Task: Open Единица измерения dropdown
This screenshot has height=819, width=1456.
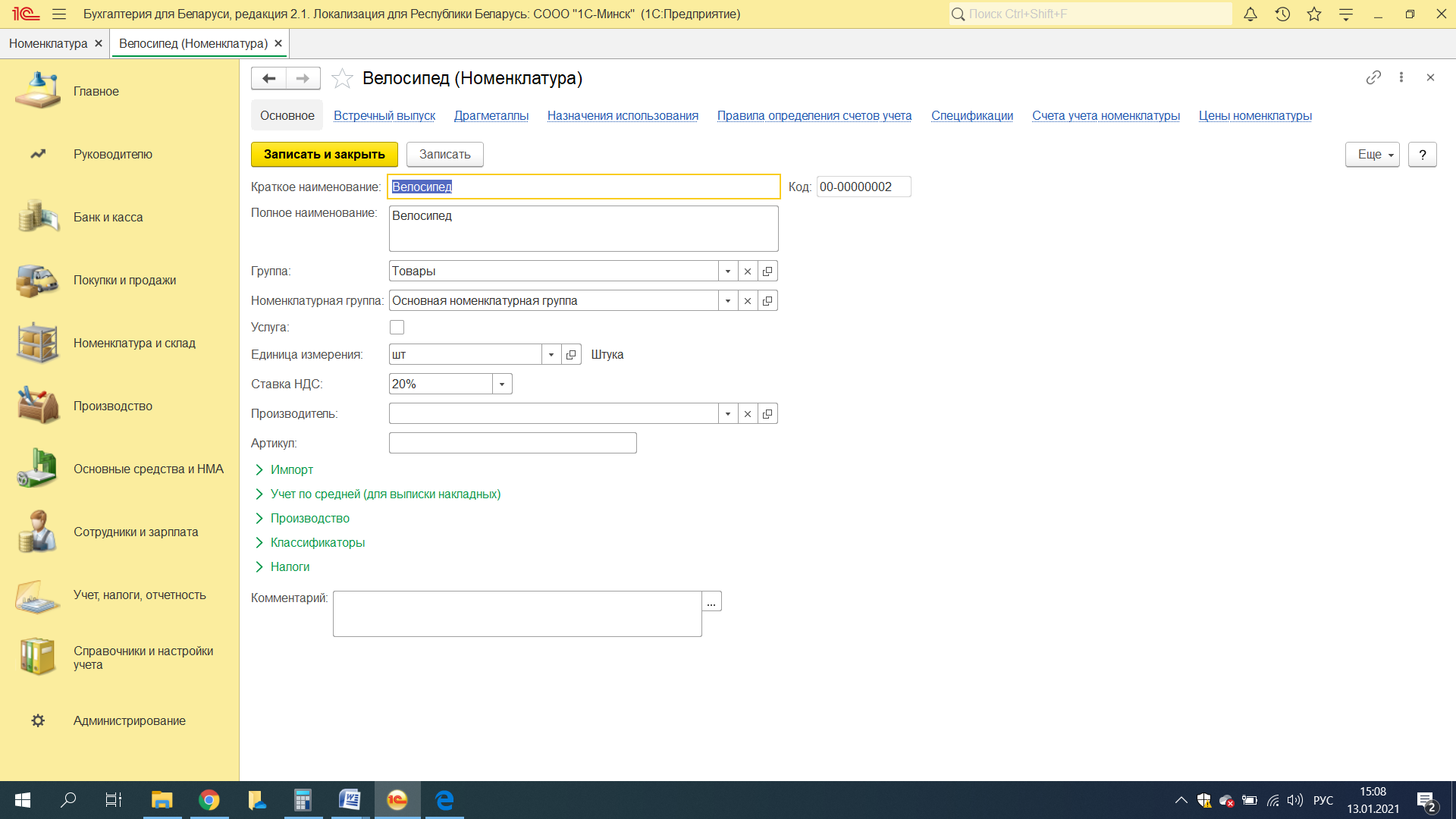Action: 551,354
